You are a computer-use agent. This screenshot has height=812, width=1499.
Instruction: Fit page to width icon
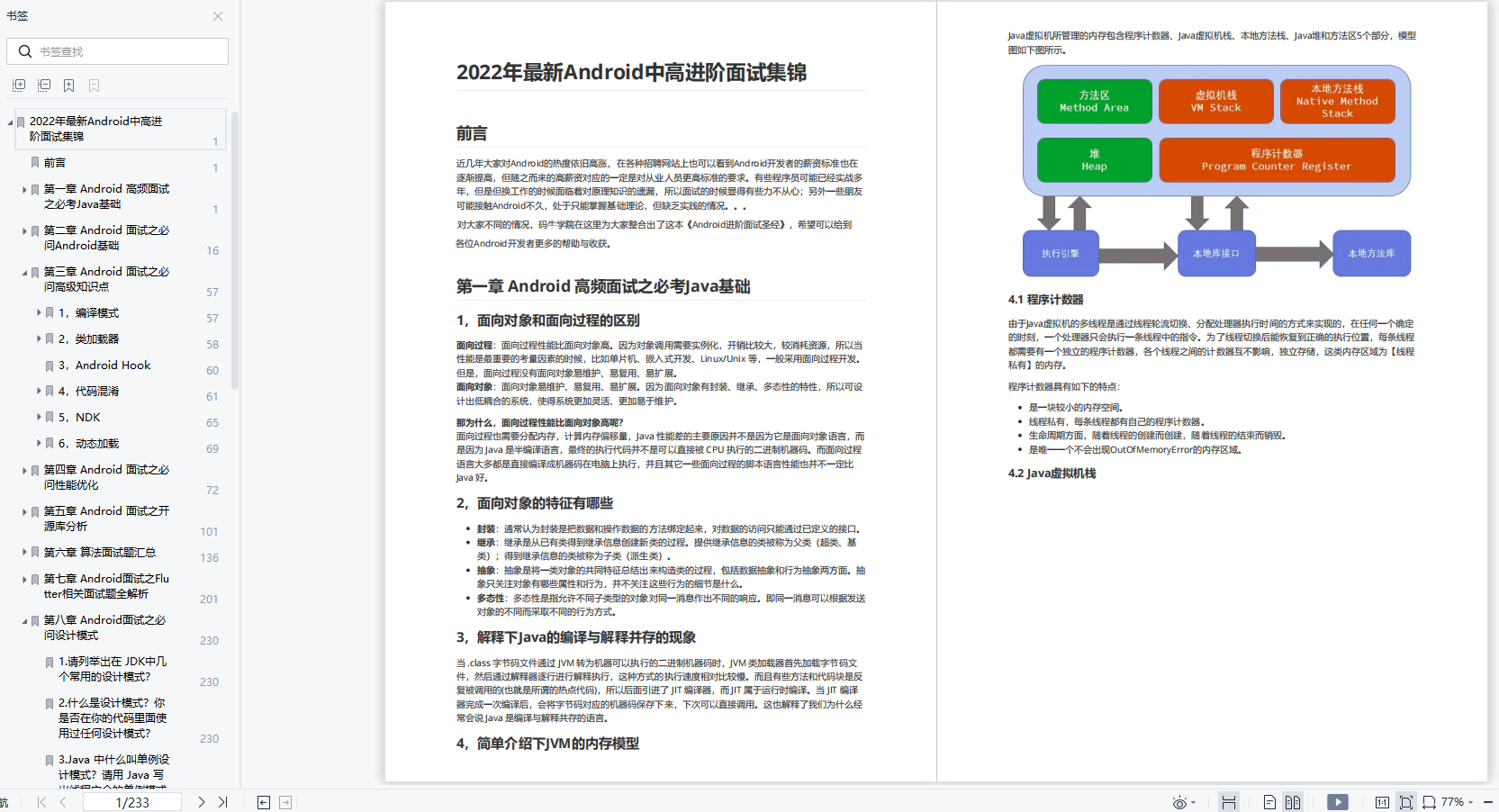(x=1429, y=802)
